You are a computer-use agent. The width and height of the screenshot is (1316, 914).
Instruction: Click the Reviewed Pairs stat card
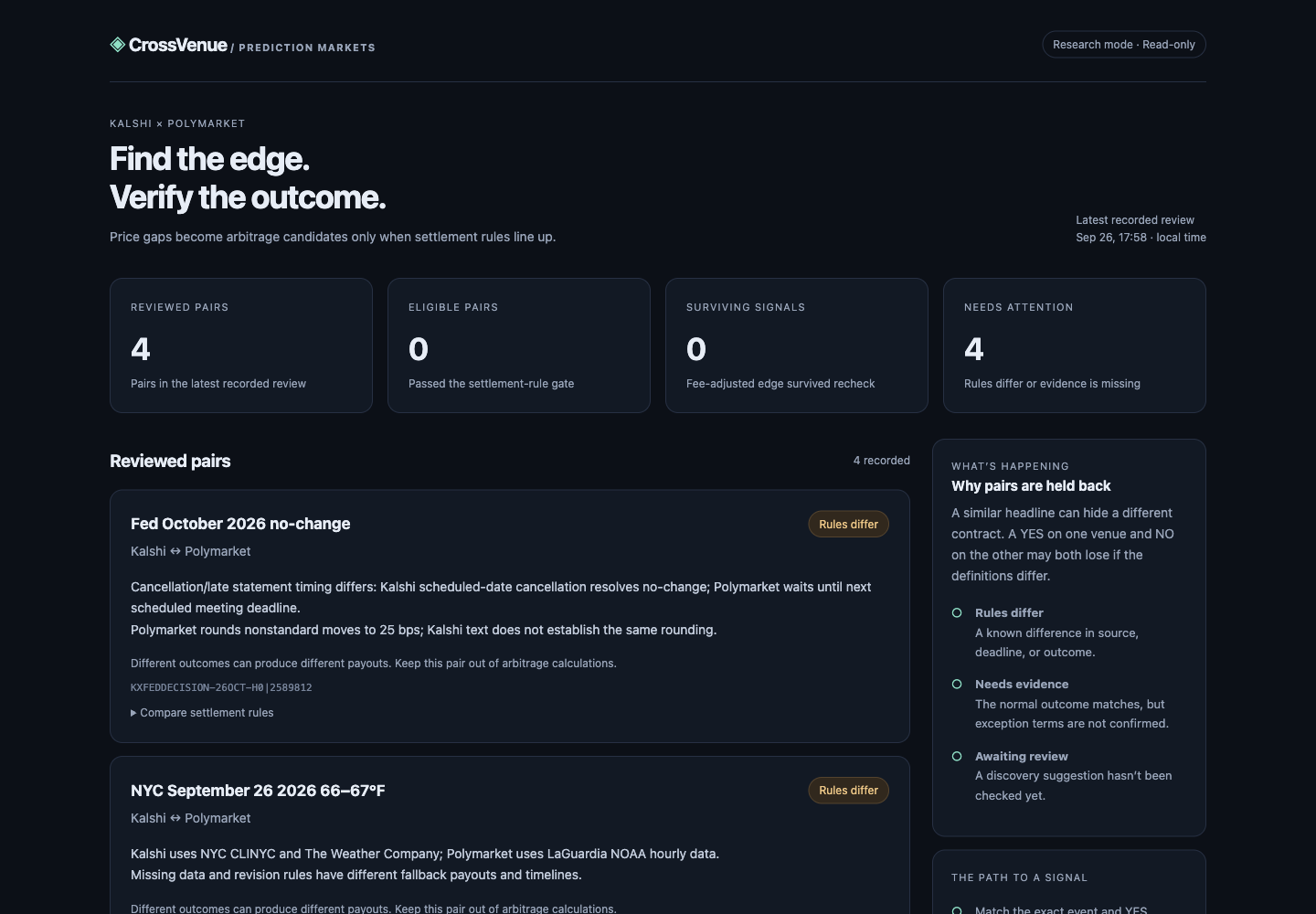pyautogui.click(x=241, y=345)
